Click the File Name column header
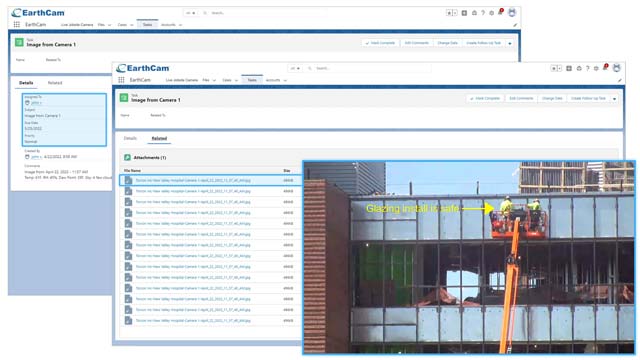 [132, 171]
